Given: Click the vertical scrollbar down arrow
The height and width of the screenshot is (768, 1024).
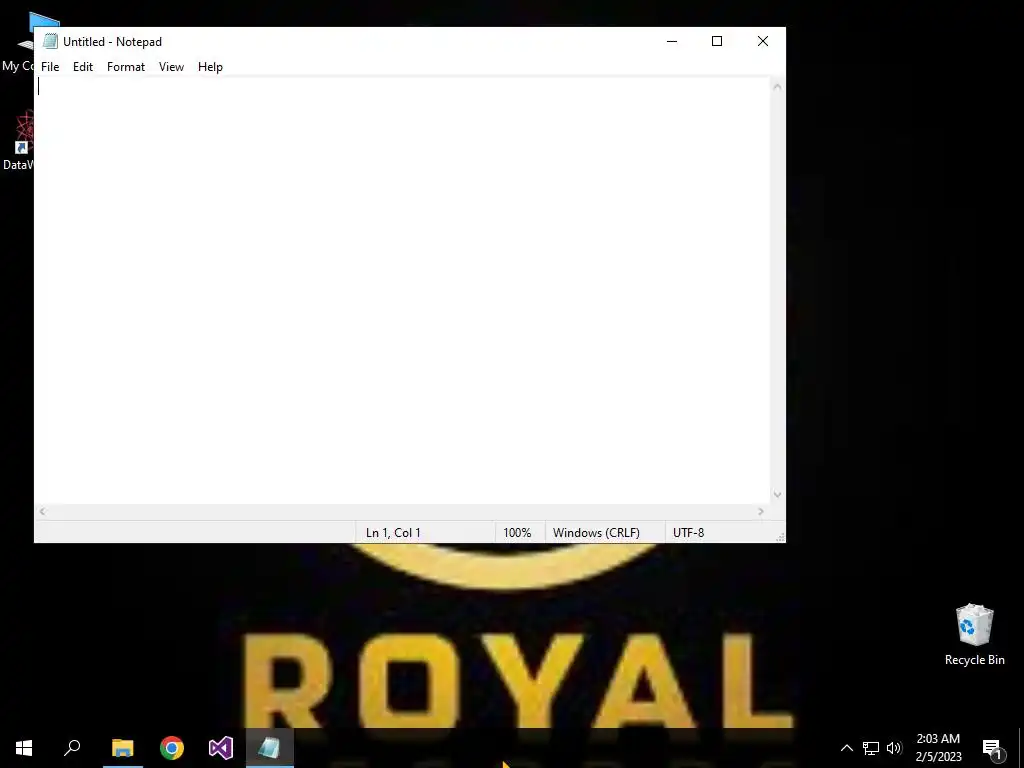Looking at the screenshot, I should 777,494.
